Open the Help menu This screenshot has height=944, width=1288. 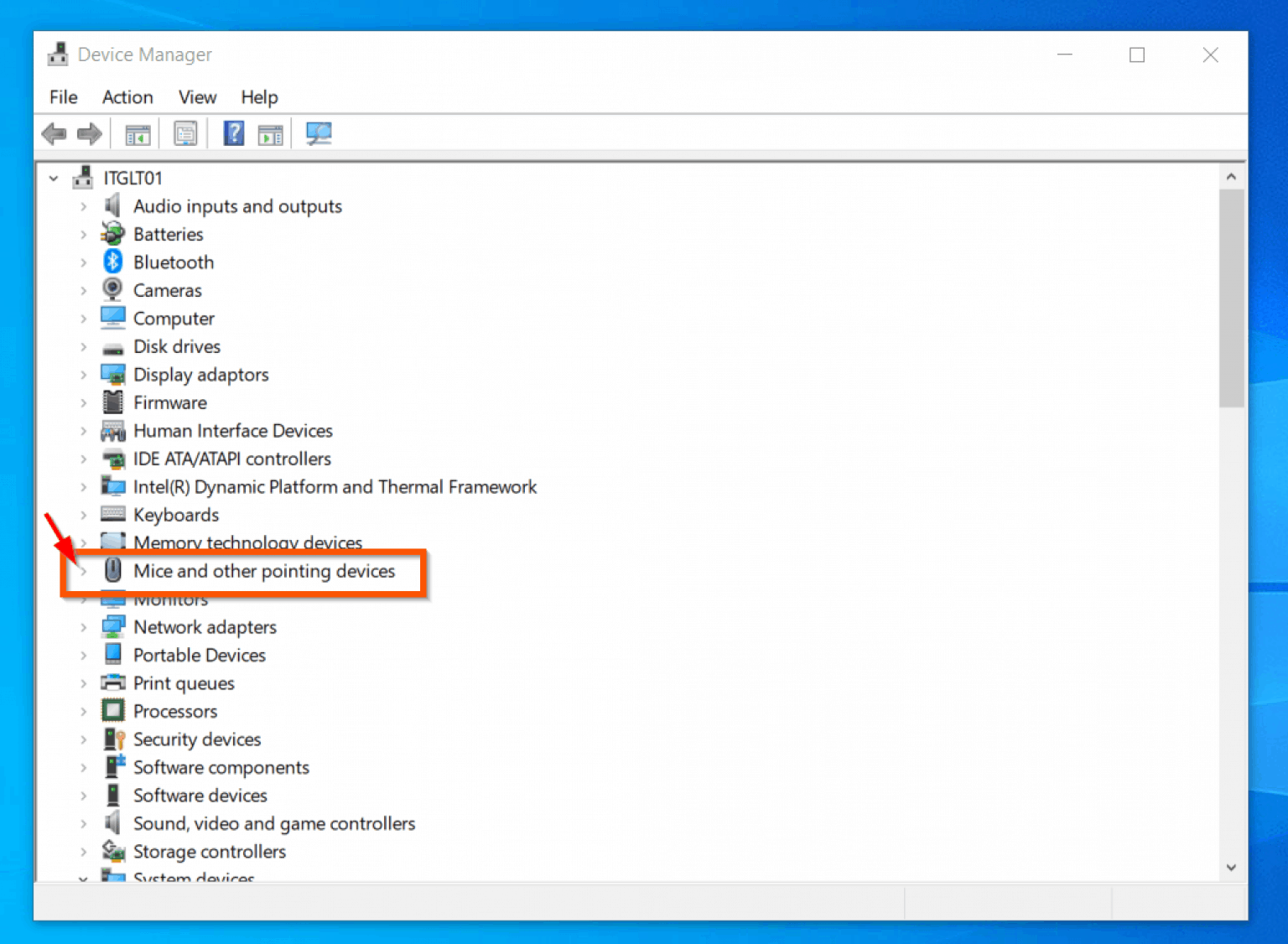coord(259,97)
